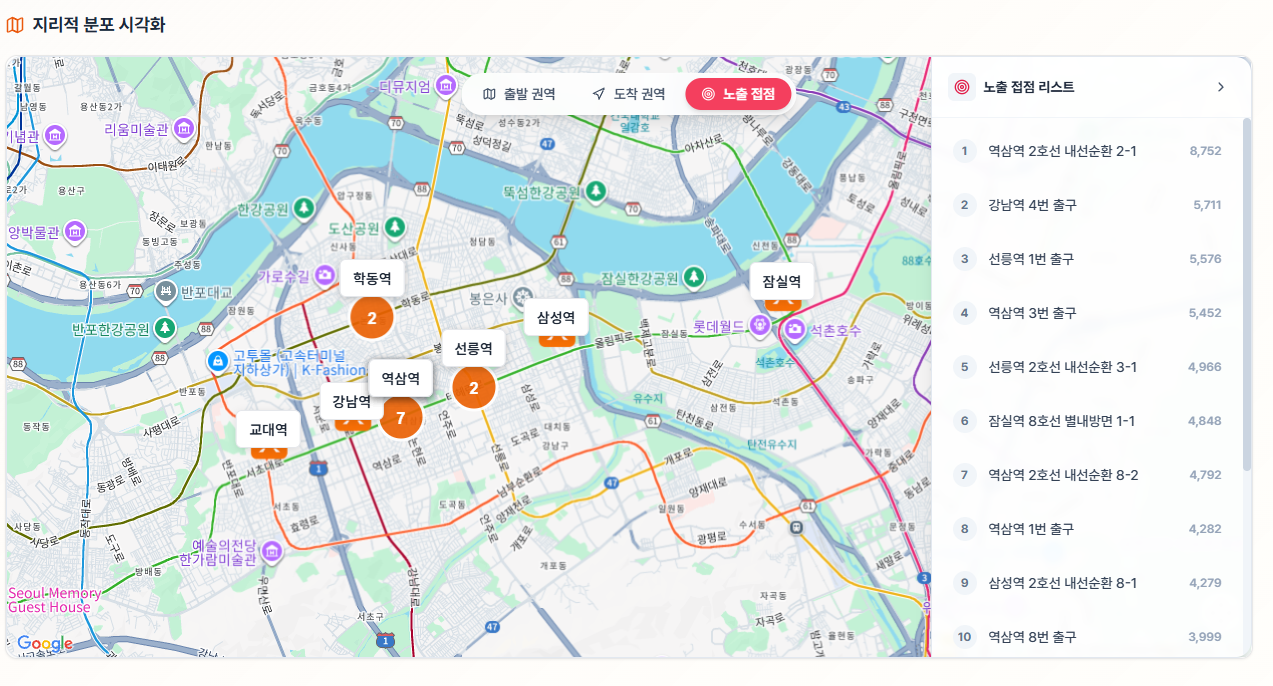The image size is (1273, 686).
Task: Select list item 잠실역 8호선 별내방면 1-1
Action: (x=1070, y=420)
